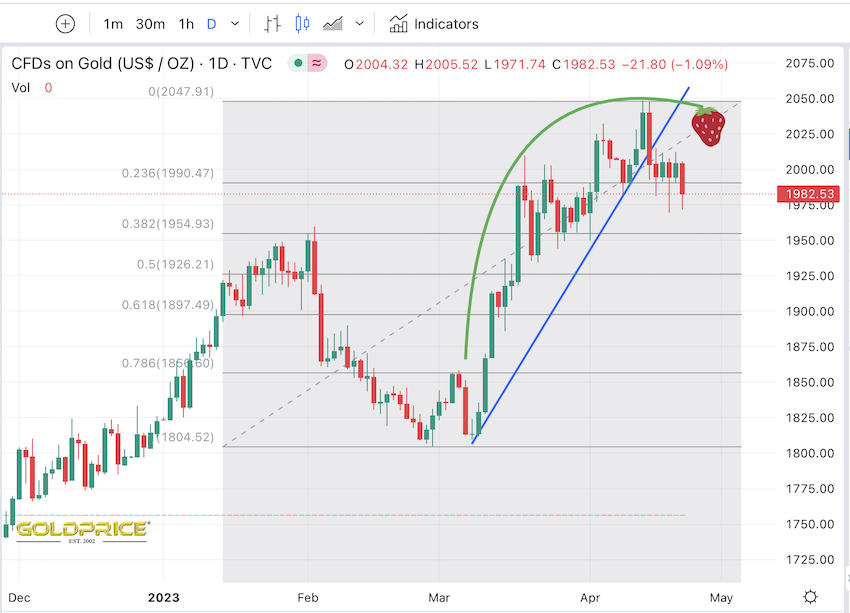850x613 pixels.
Task: Select the candlestick chart style icon
Action: 305,24
